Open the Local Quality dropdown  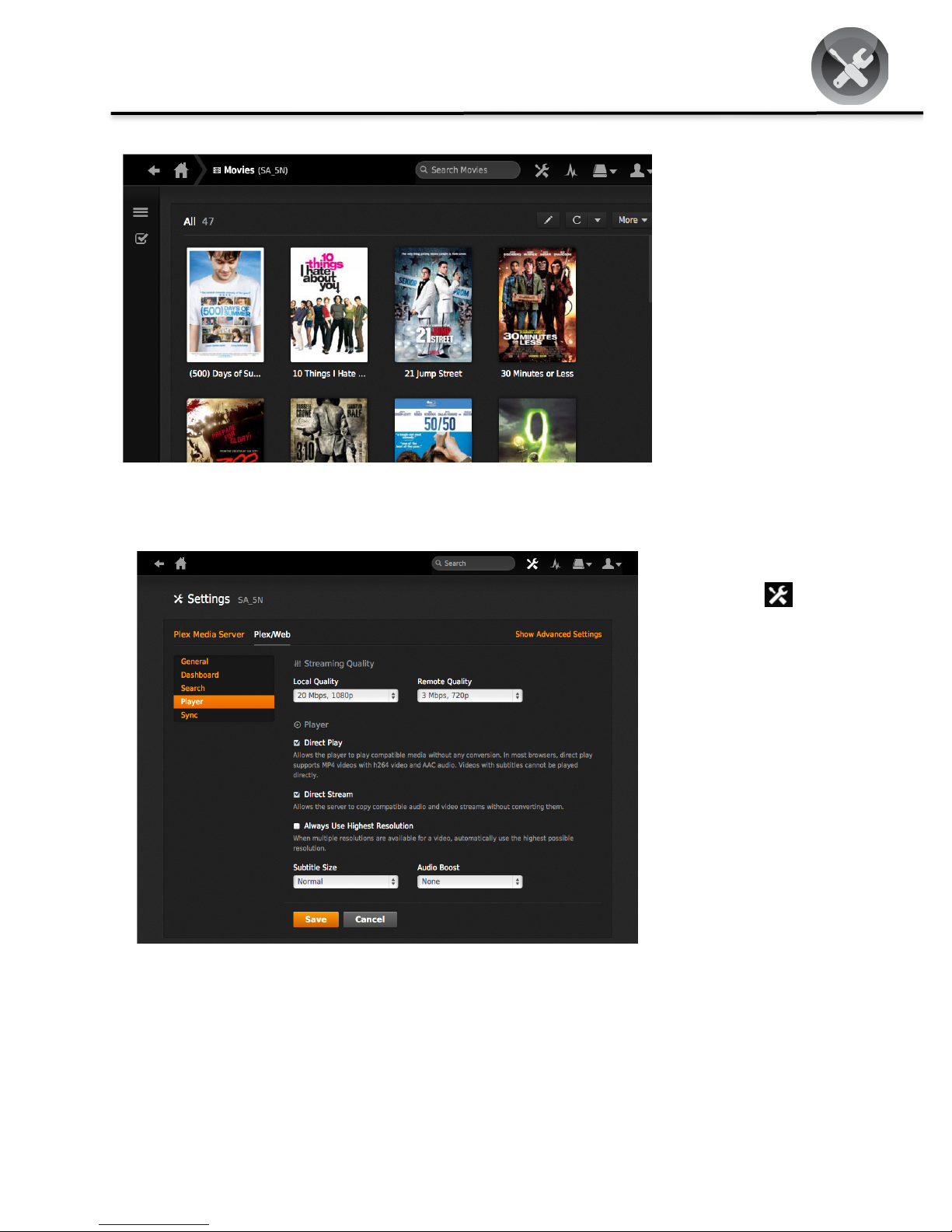pyautogui.click(x=346, y=696)
